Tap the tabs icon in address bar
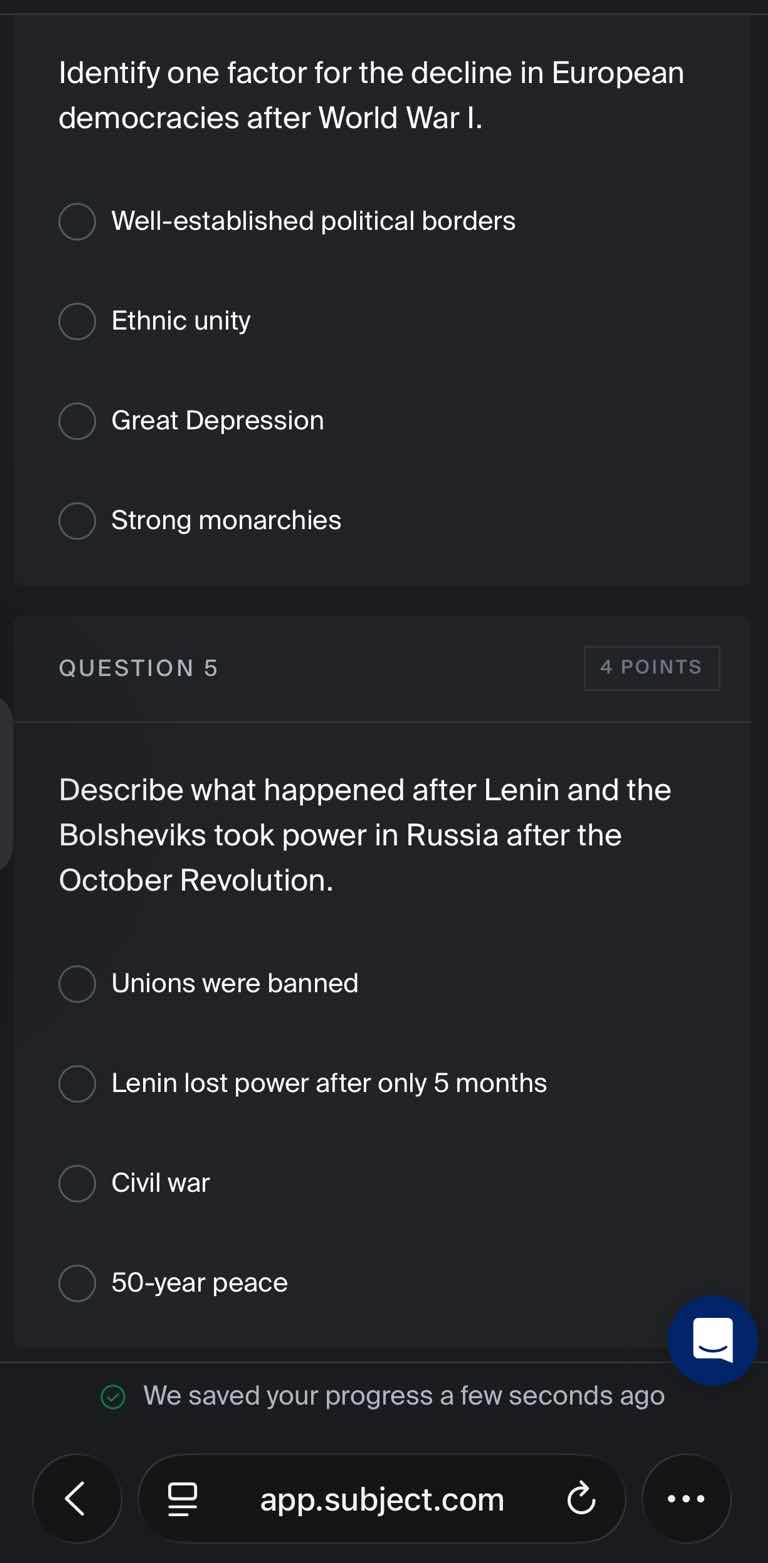768x1563 pixels. click(x=182, y=1498)
